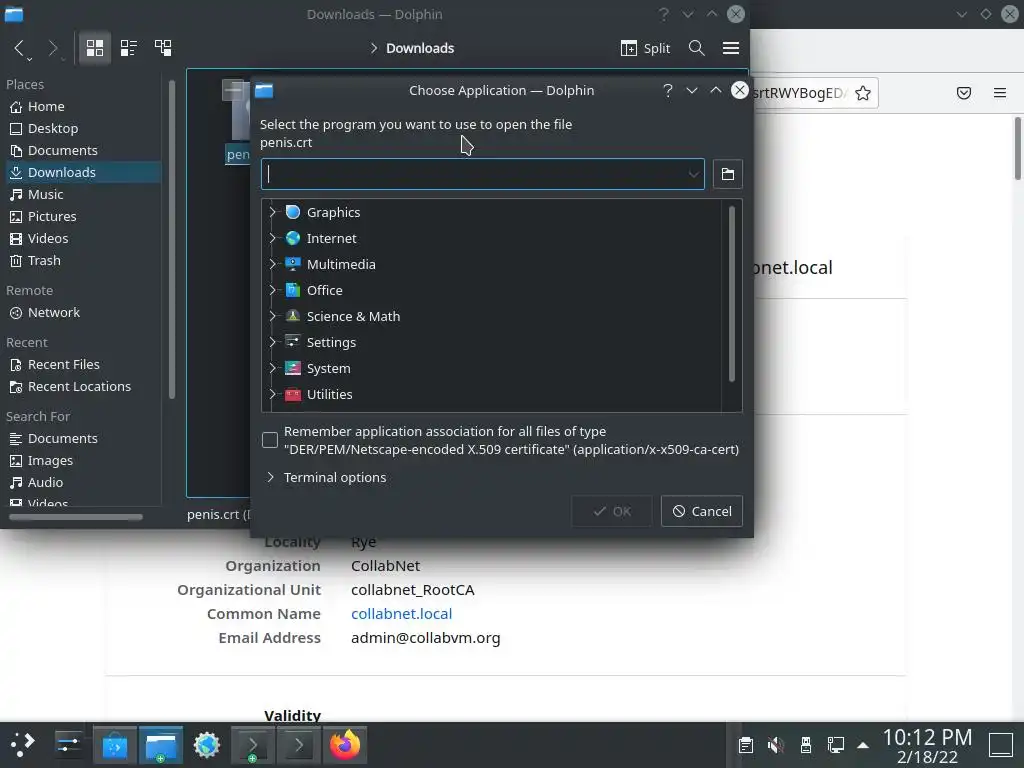Switch Dolphin to icons view mode
The width and height of the screenshot is (1024, 768).
pyautogui.click(x=95, y=48)
